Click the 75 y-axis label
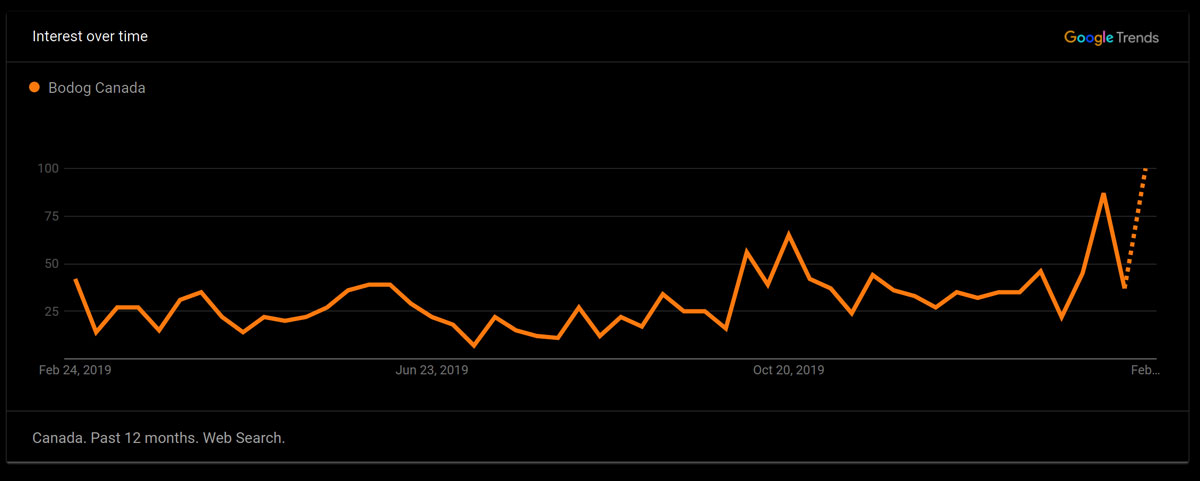The width and height of the screenshot is (1200, 481). (53, 216)
